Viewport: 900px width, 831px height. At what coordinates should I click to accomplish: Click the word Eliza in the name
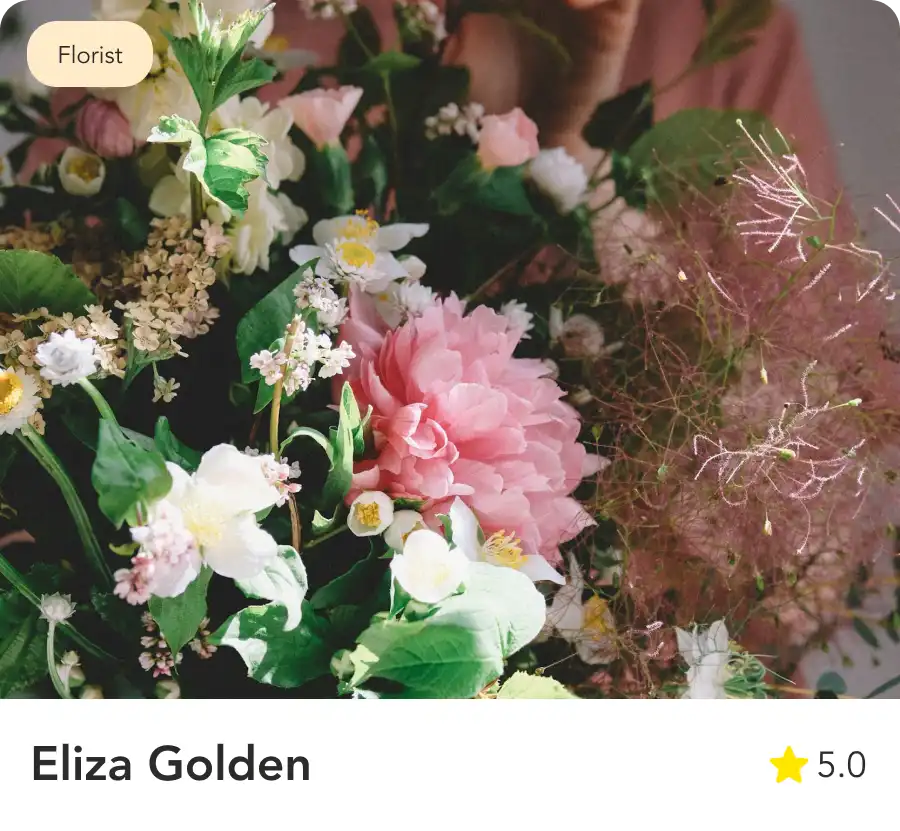coord(82,764)
